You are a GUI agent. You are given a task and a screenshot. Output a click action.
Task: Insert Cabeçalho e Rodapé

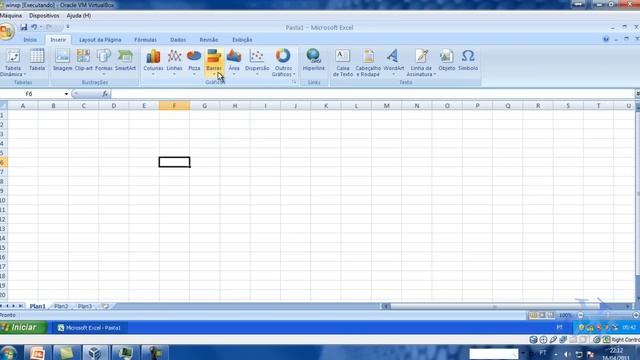tap(368, 62)
